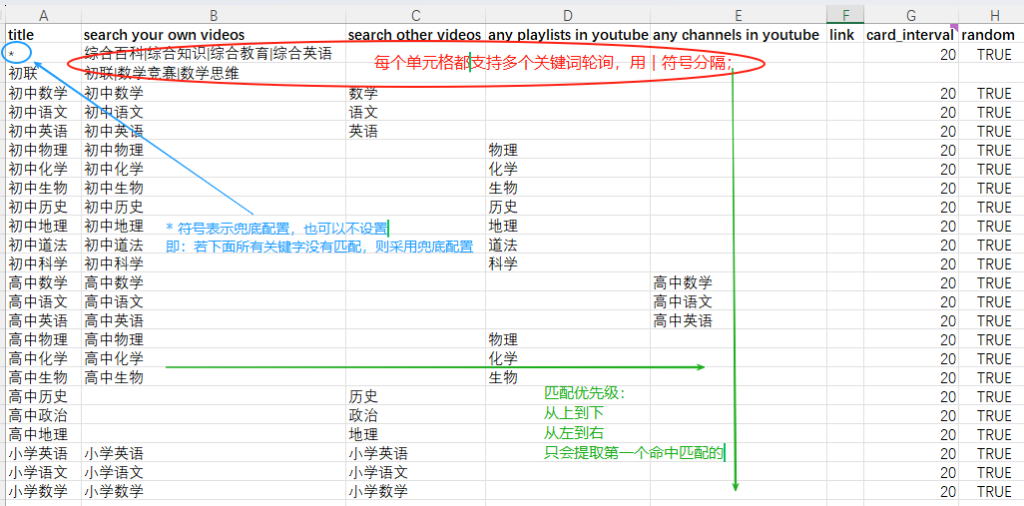Select playlist cell '历史' in 初中历史 row

568,207
